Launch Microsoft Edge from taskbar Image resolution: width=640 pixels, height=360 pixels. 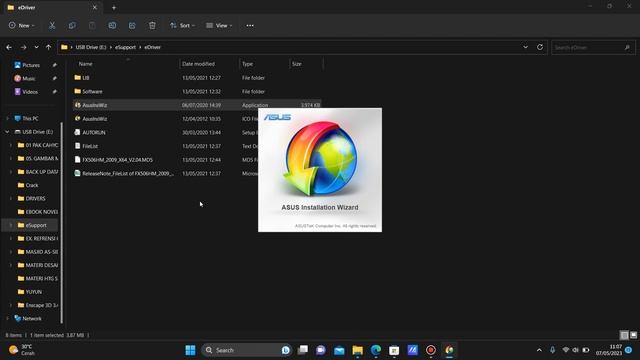tap(376, 350)
